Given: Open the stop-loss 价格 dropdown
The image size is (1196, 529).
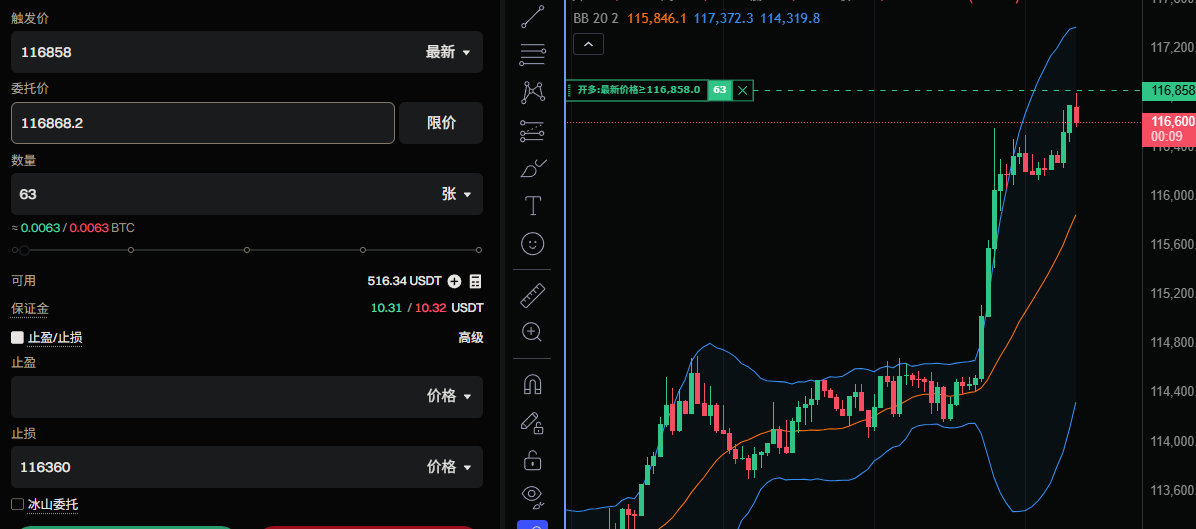Looking at the screenshot, I should point(448,466).
